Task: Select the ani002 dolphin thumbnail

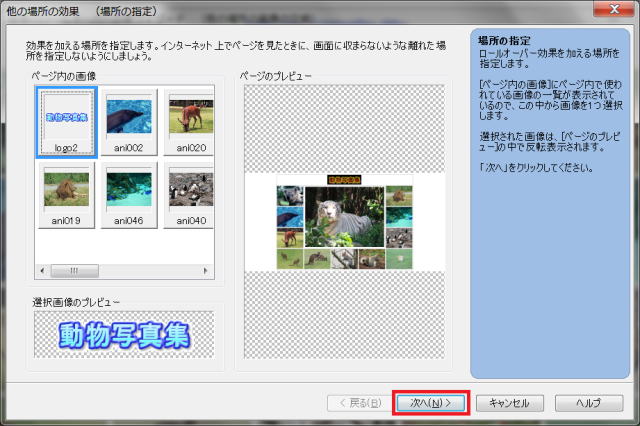Action: click(129, 122)
